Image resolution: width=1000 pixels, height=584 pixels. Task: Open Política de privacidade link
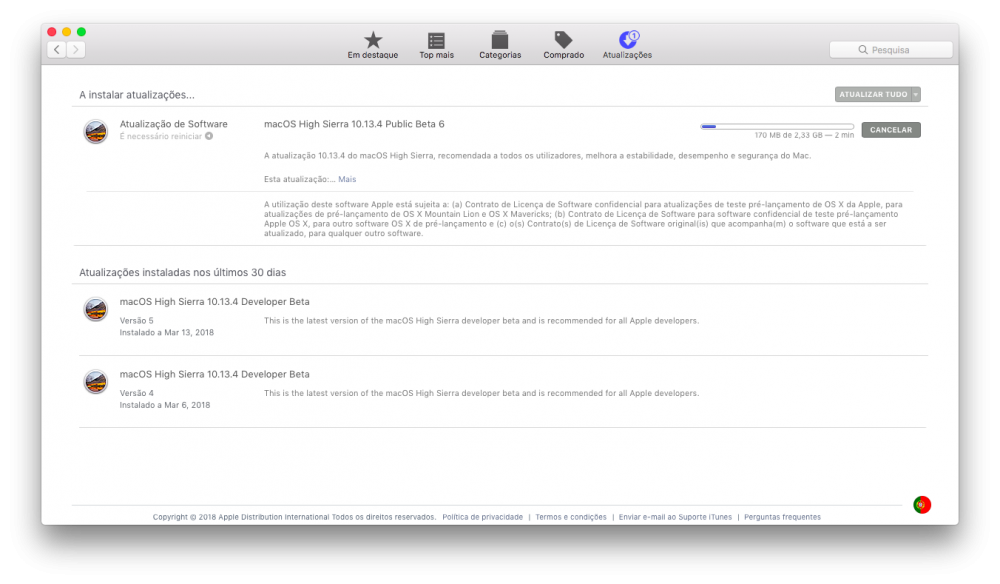point(482,517)
